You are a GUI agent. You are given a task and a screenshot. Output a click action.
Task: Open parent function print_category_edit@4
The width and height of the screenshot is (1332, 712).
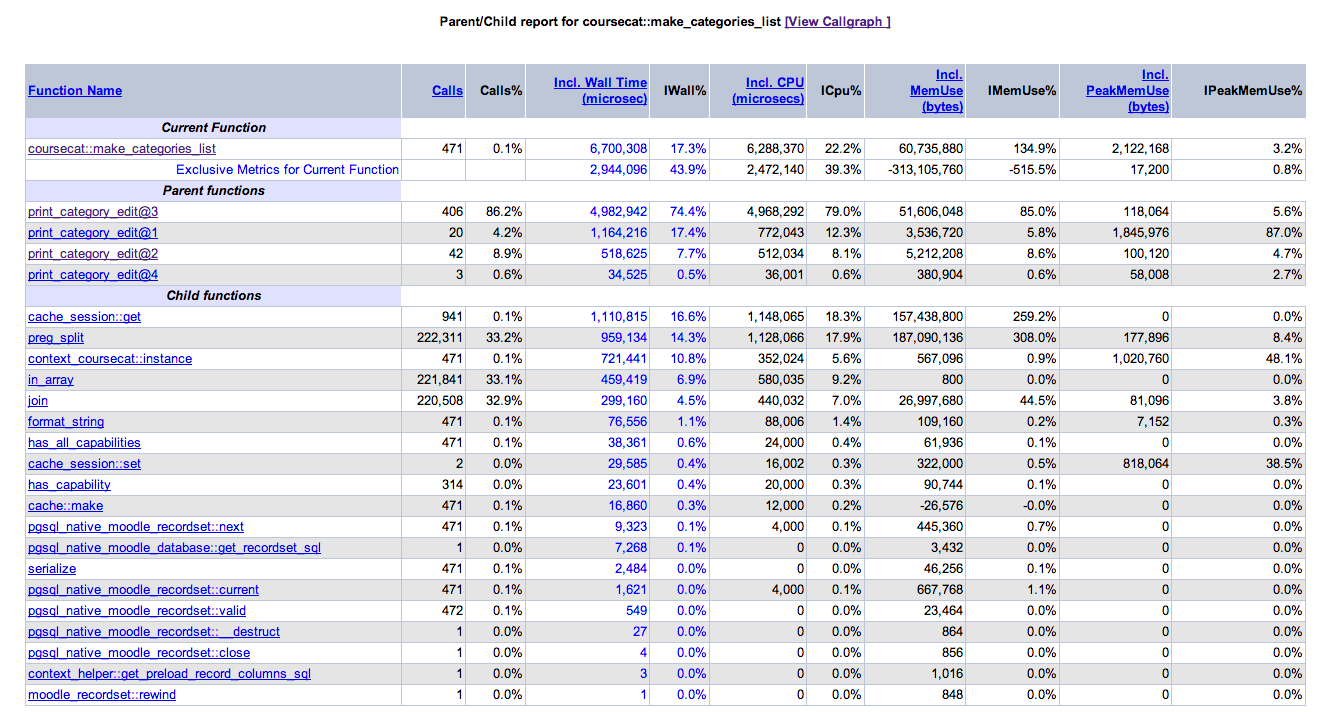click(x=93, y=274)
